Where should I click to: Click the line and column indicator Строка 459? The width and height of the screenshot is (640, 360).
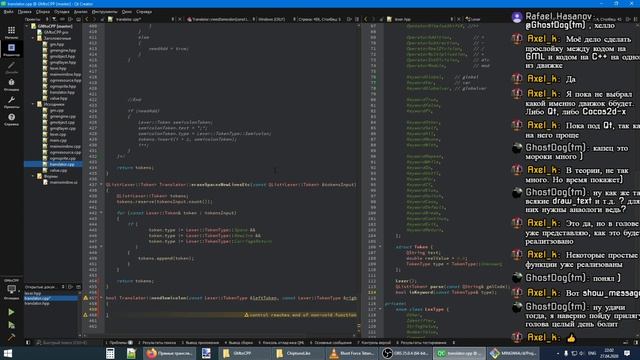pyautogui.click(x=320, y=19)
